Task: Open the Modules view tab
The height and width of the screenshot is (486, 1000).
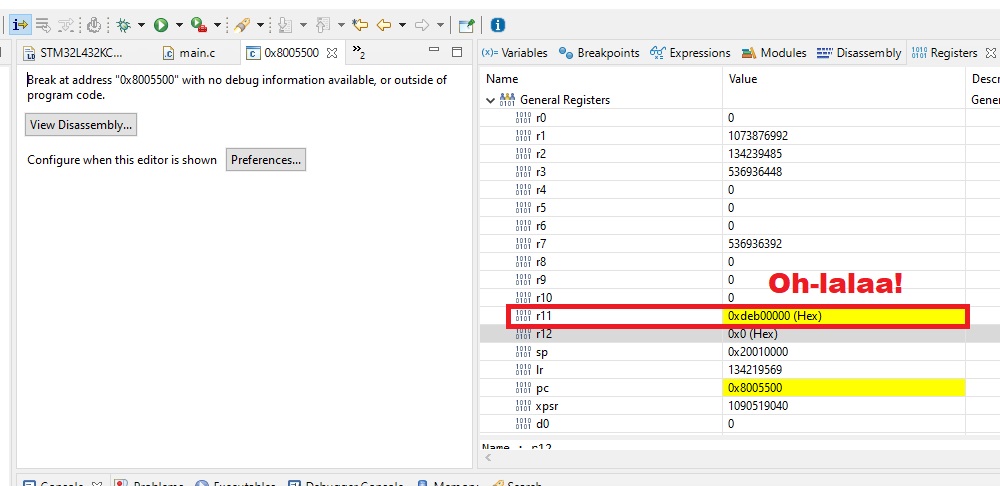Action: pyautogui.click(x=774, y=53)
